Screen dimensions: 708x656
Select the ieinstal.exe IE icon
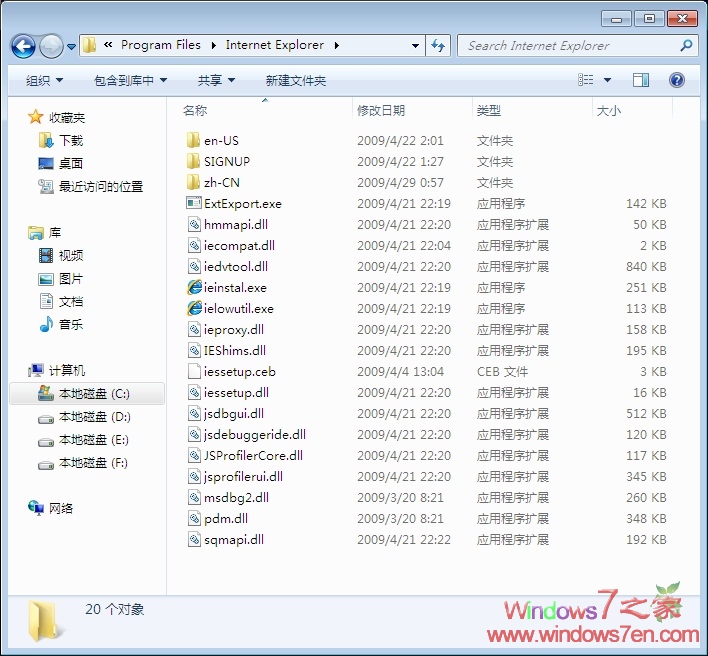pyautogui.click(x=194, y=287)
